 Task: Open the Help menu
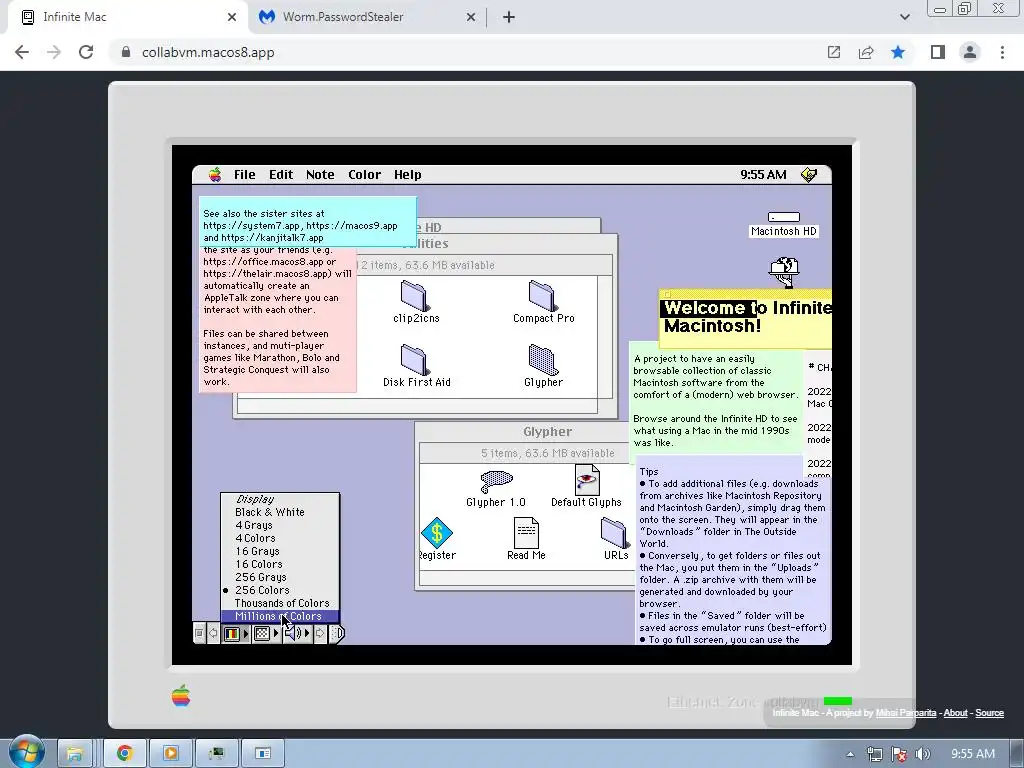click(408, 174)
